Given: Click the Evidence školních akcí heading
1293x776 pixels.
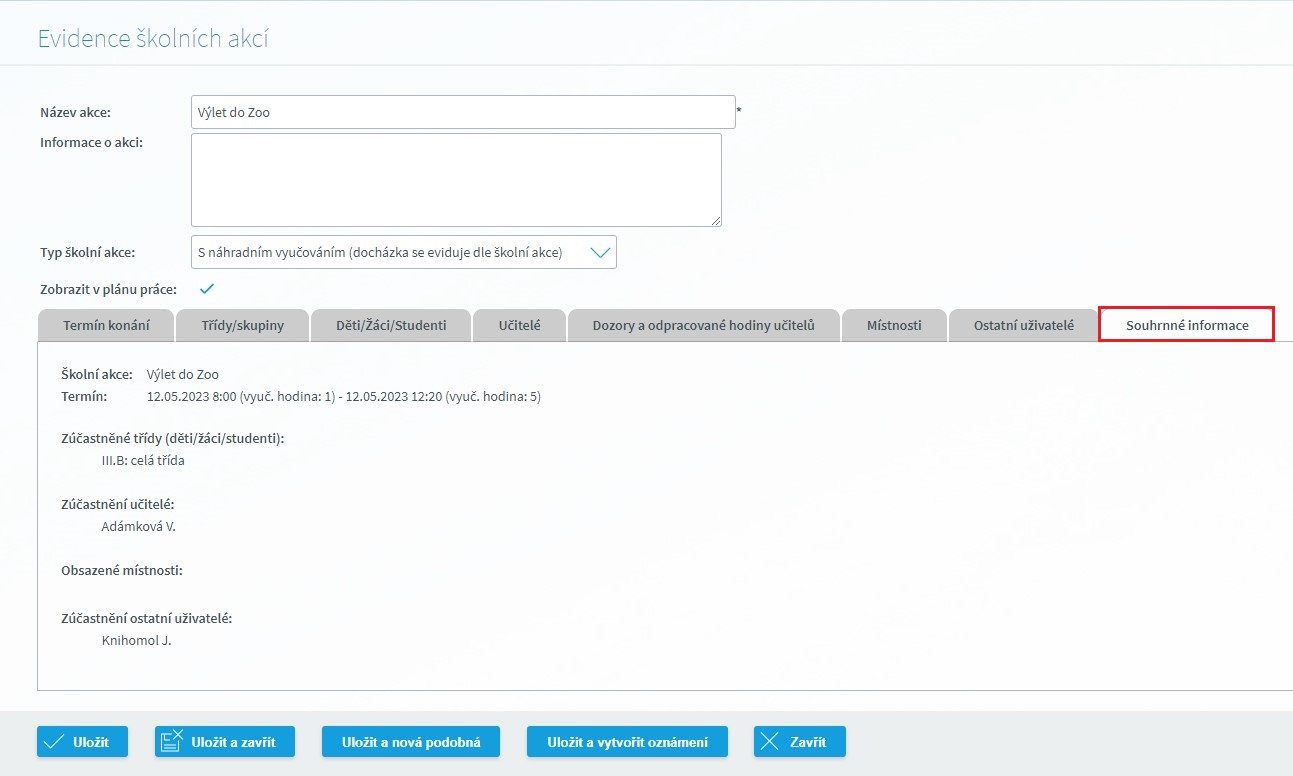Looking at the screenshot, I should tap(153, 39).
